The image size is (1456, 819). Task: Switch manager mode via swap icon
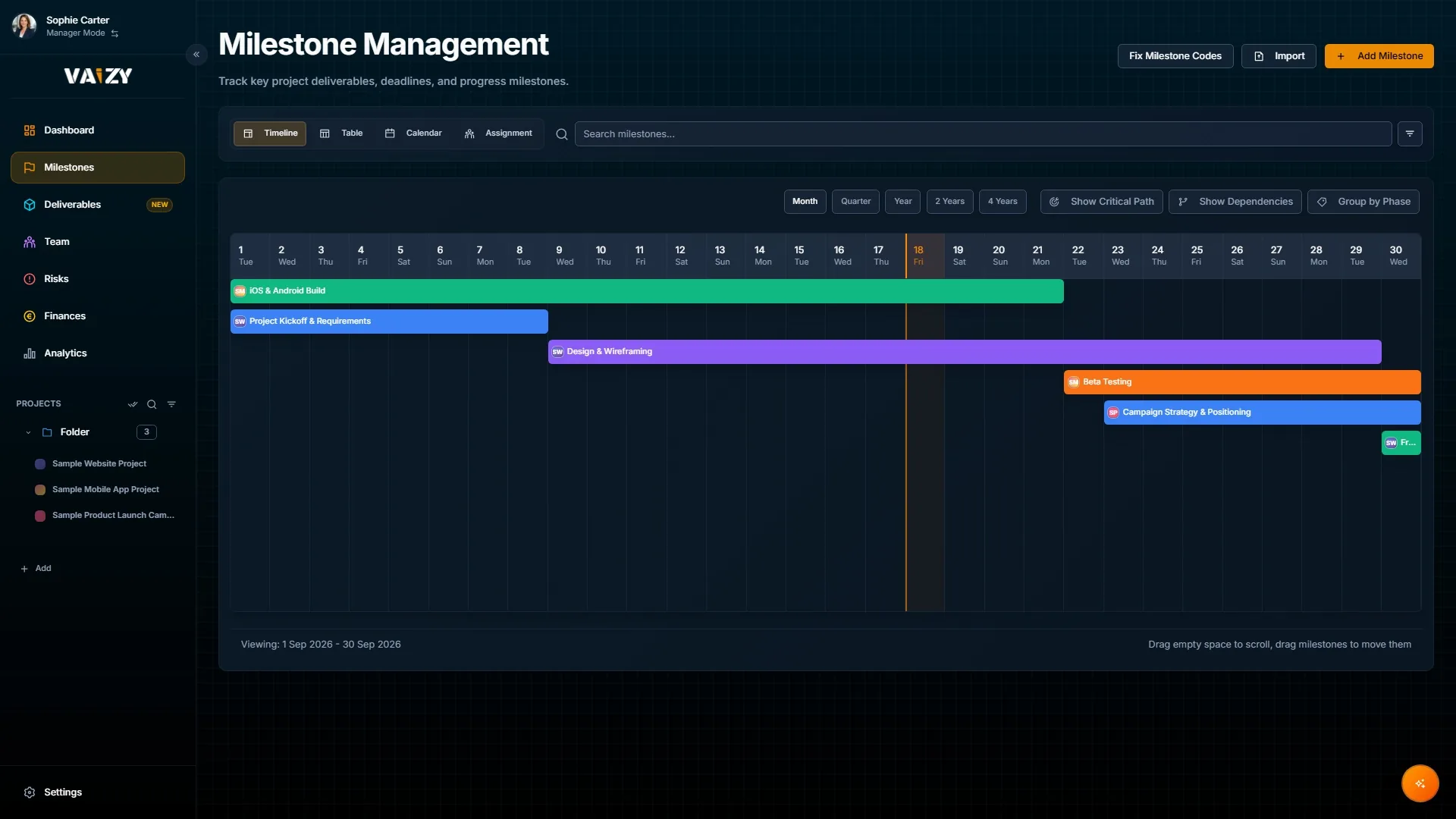coord(115,33)
